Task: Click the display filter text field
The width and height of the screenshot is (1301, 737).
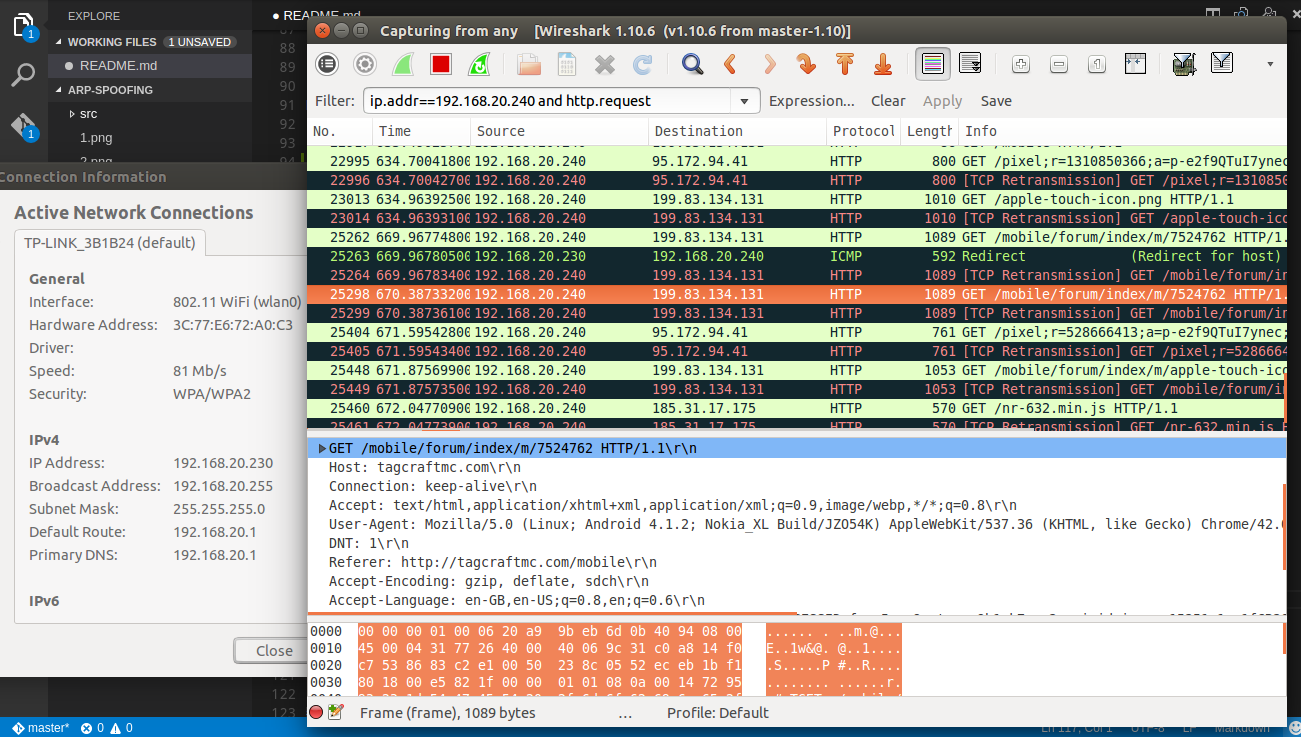Action: 547,101
